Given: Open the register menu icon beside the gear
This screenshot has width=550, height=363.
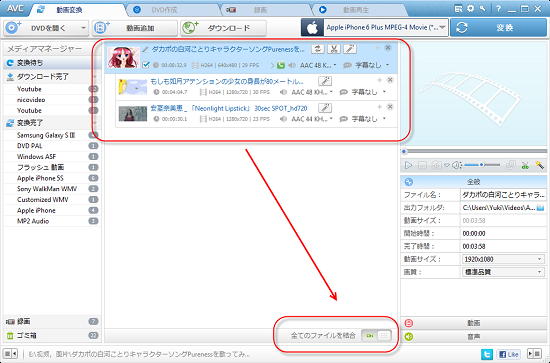Looking at the screenshot, I should coord(458,9).
